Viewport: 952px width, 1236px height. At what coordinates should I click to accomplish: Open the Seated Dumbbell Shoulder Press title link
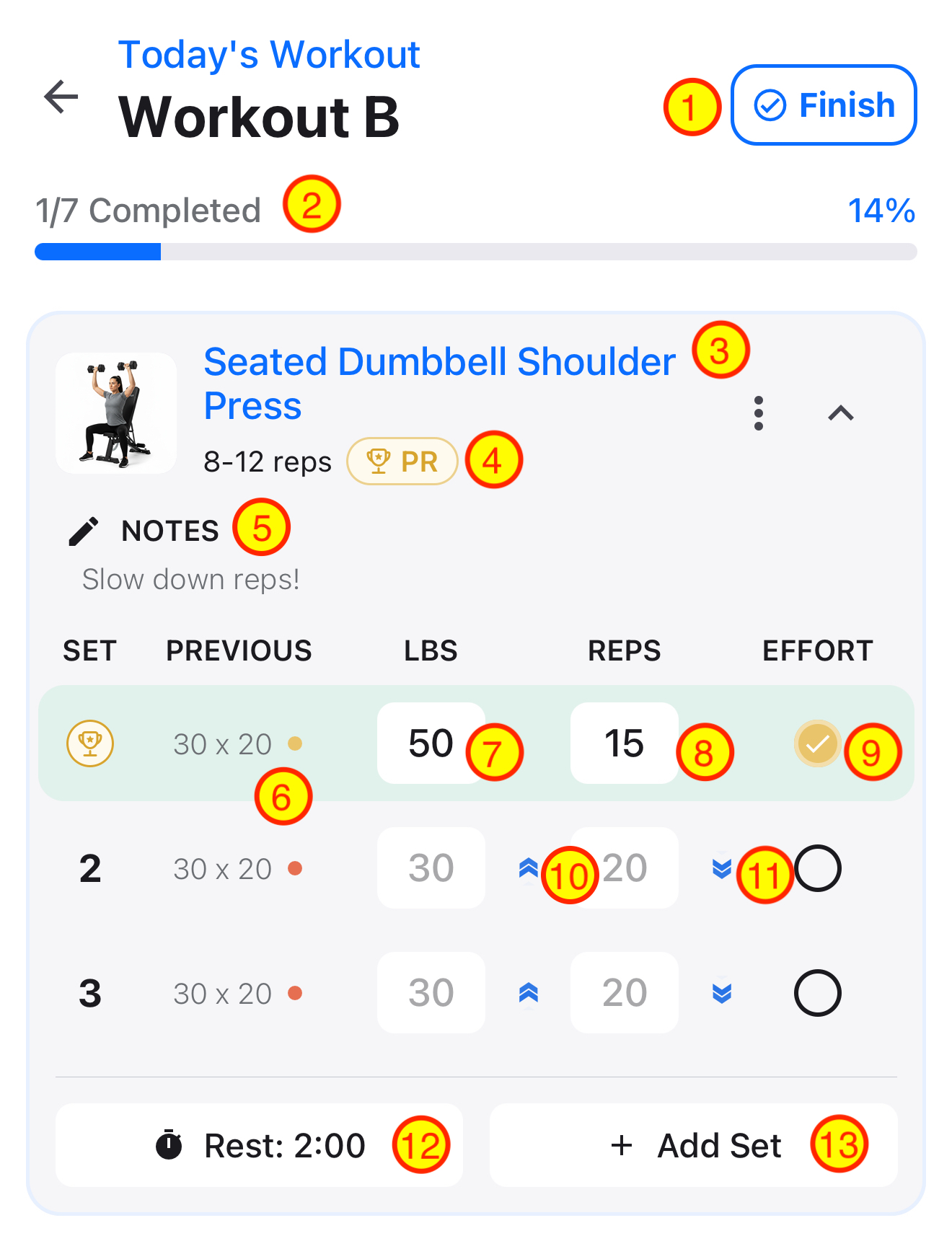pos(440,383)
